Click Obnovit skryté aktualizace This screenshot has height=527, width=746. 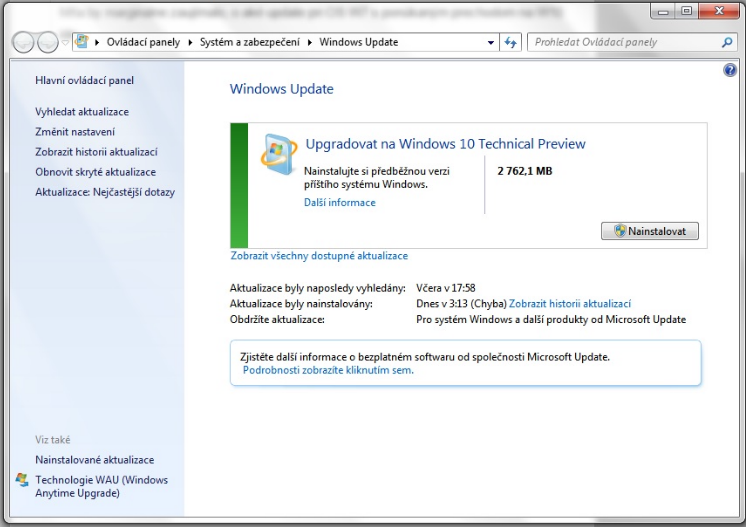95,172
